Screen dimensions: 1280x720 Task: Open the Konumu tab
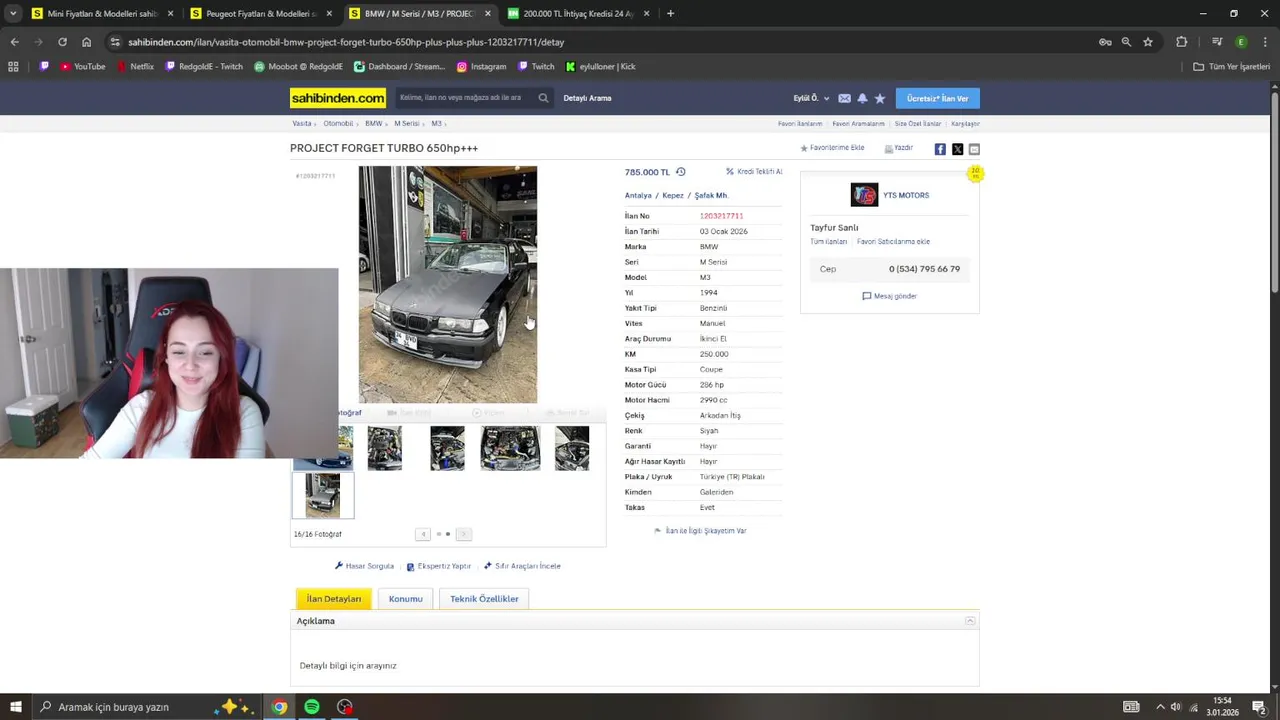pyautogui.click(x=405, y=599)
